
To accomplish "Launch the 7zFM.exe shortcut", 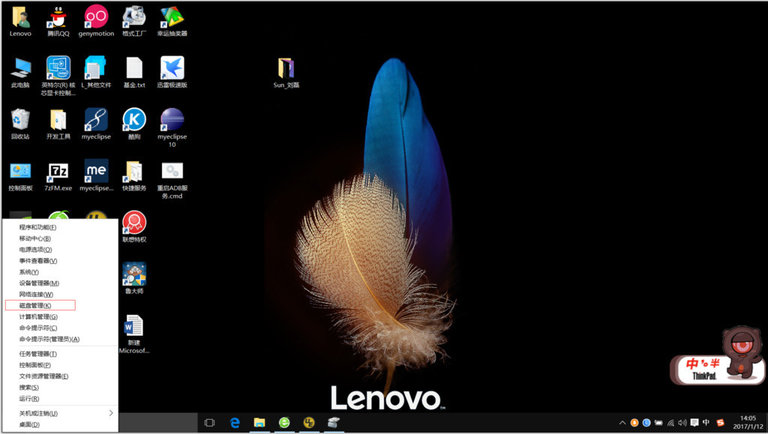I will point(58,177).
